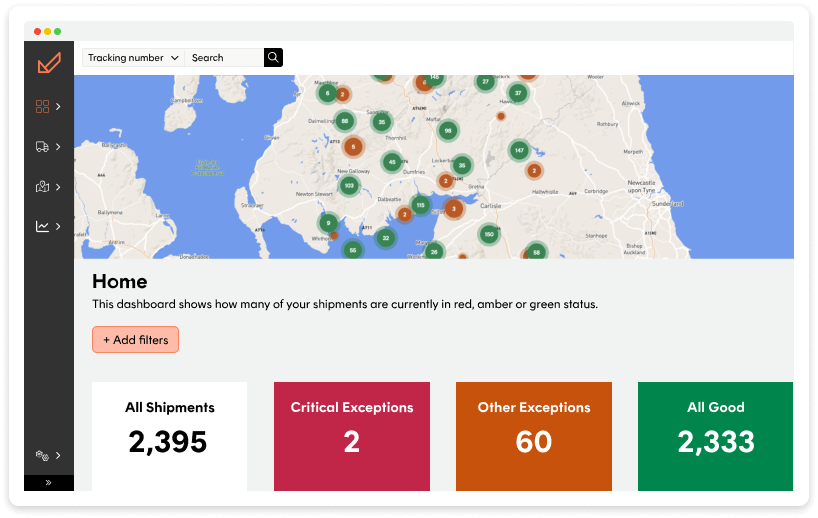Open the Critical Exceptions red tile
Screen dimensions: 818x518
coord(352,436)
